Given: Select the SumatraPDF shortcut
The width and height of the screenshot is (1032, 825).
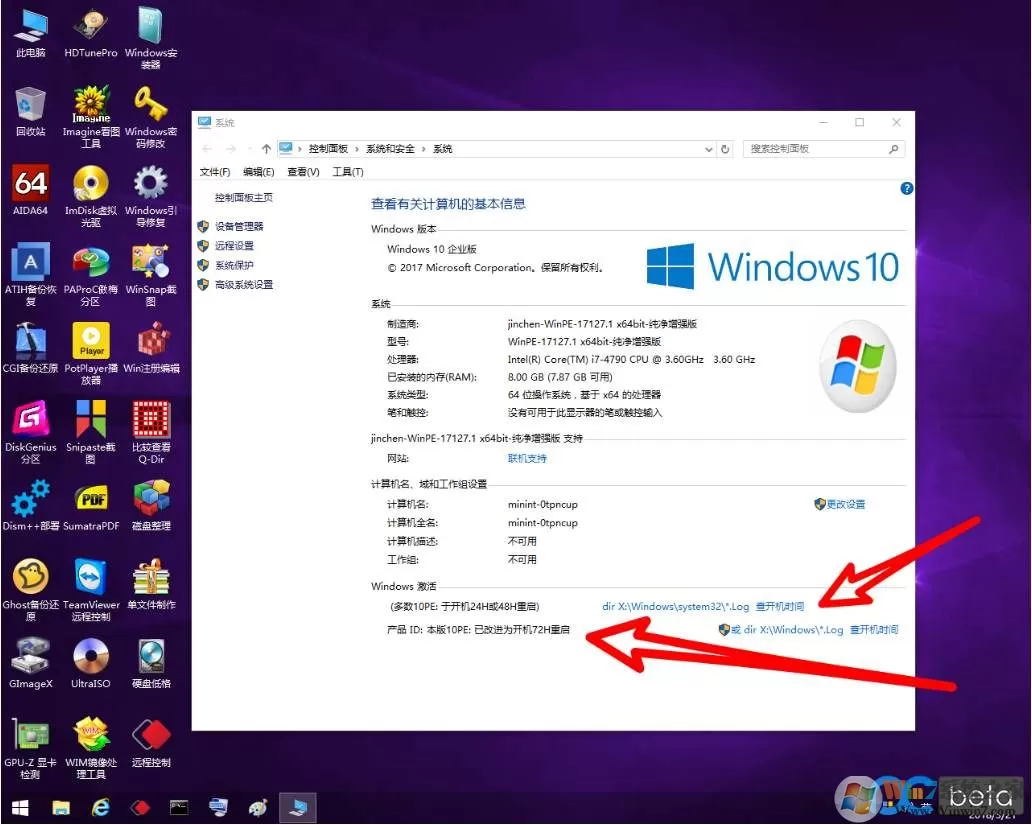Looking at the screenshot, I should (x=91, y=506).
